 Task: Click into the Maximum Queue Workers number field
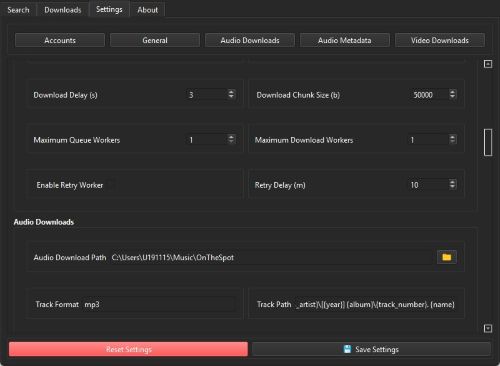point(207,140)
